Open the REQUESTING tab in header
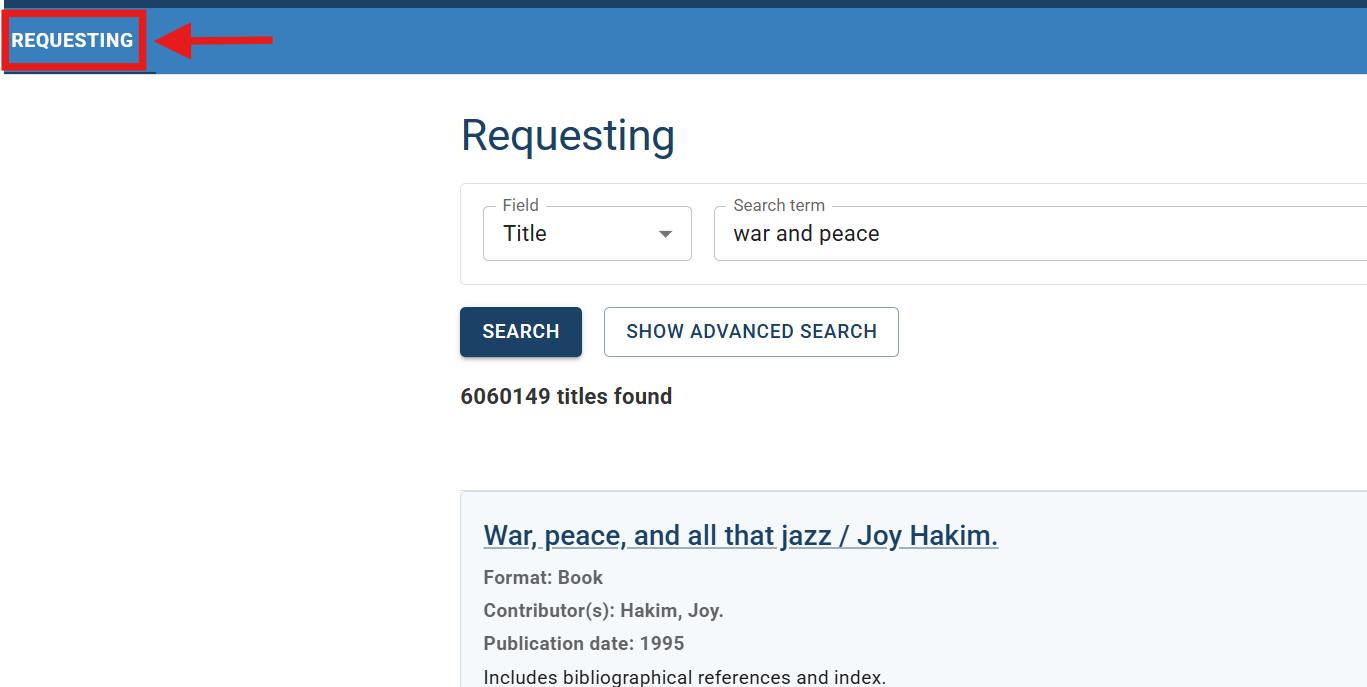1367x687 pixels. pos(72,41)
